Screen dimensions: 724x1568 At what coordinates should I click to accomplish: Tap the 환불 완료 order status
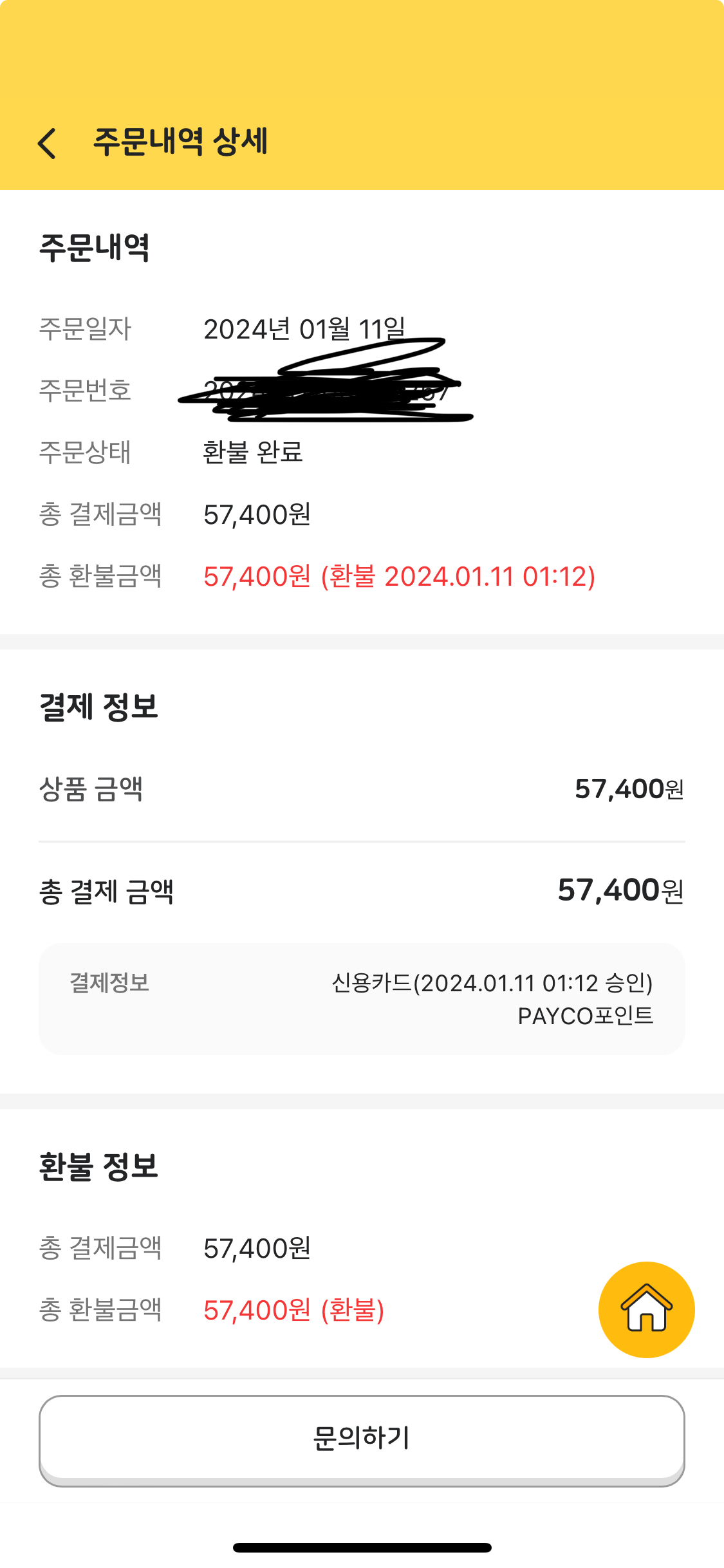click(252, 452)
